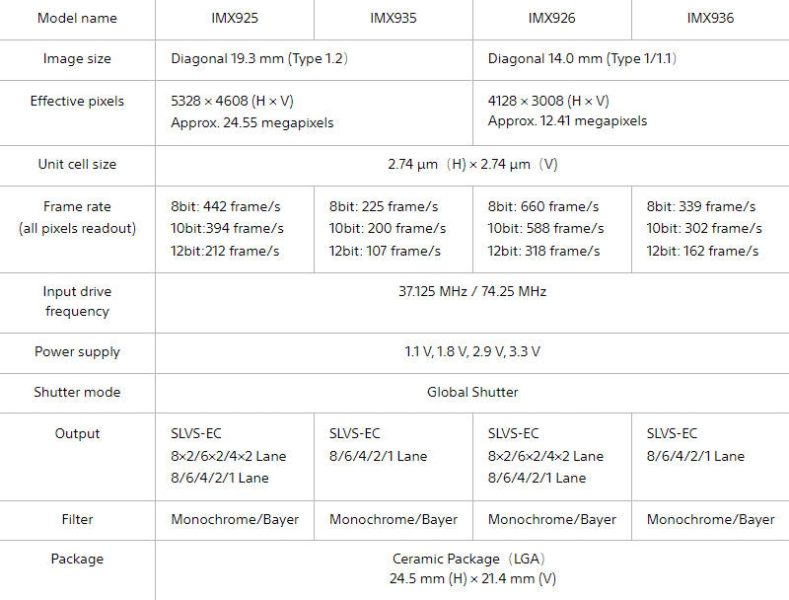Click the IMX925 column header
Viewport: 789px width, 600px height.
(234, 18)
